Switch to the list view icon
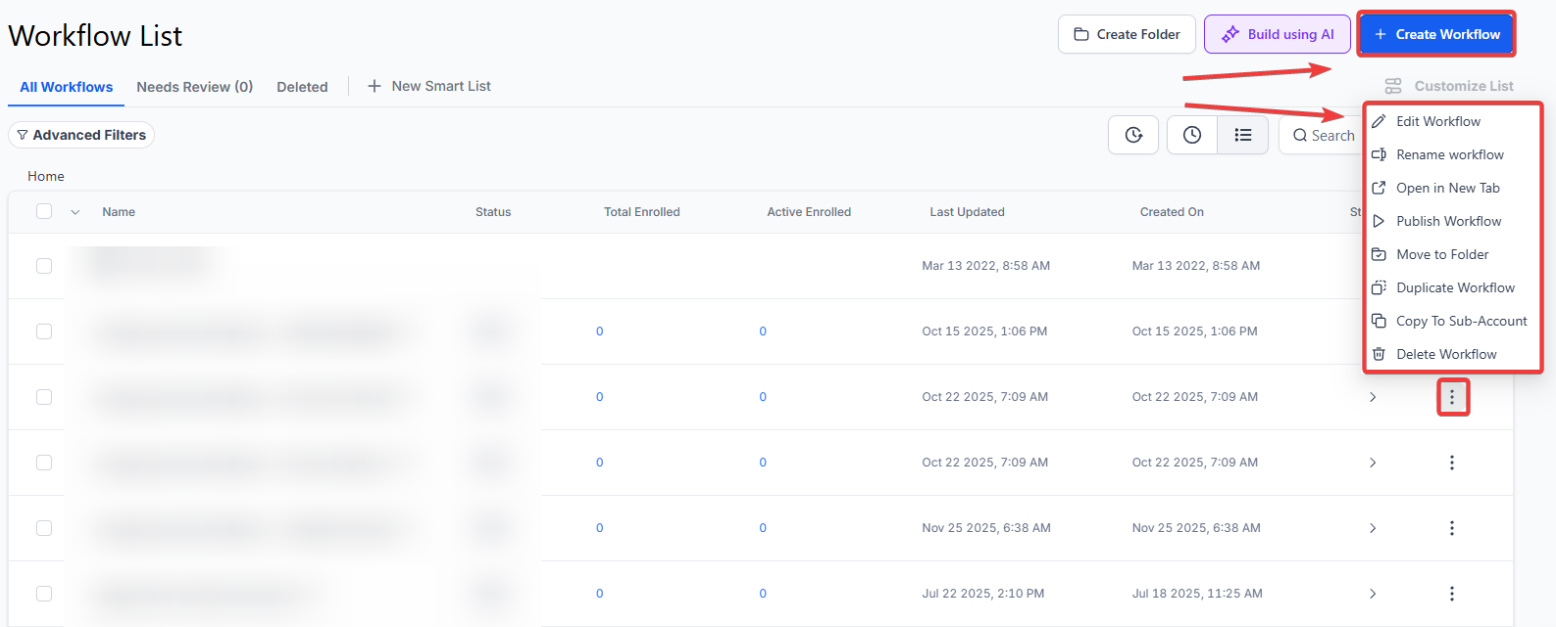This screenshot has width=1556, height=627. pos(1243,135)
